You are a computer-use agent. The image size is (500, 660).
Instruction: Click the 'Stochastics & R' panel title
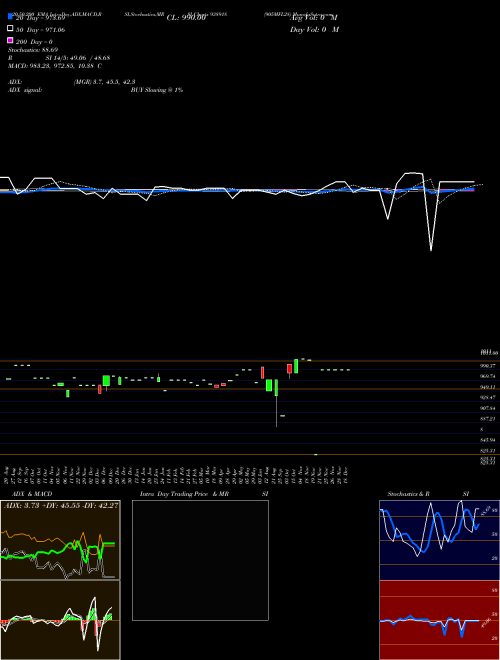point(409,494)
